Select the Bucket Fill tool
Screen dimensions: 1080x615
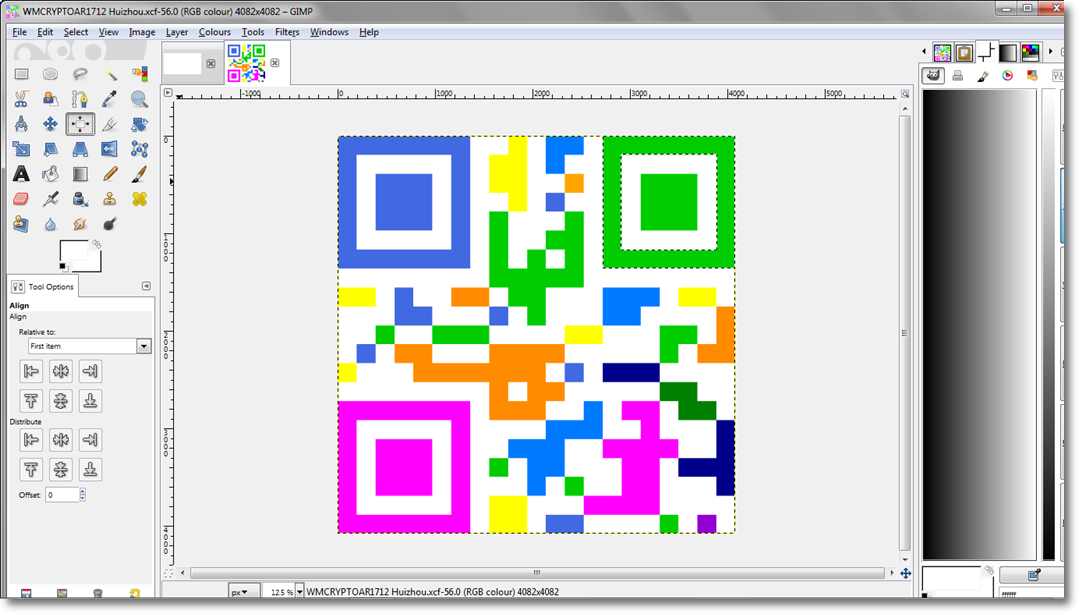50,174
